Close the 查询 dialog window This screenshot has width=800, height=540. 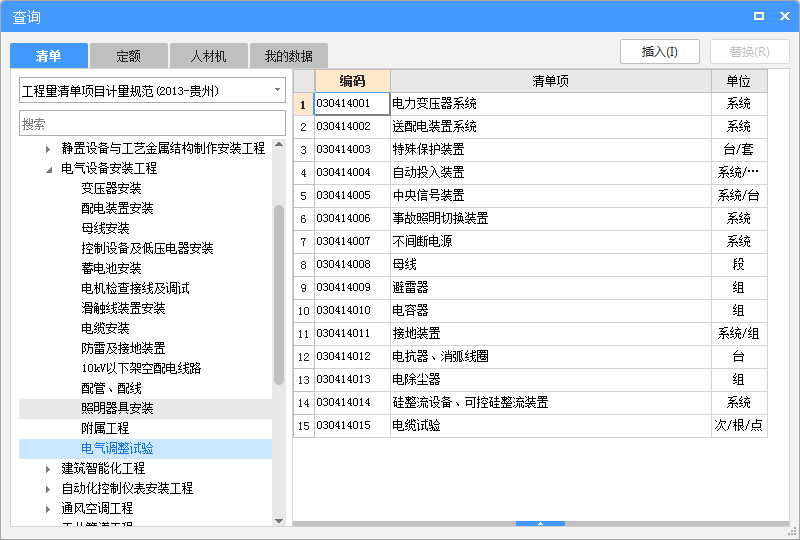click(x=785, y=16)
